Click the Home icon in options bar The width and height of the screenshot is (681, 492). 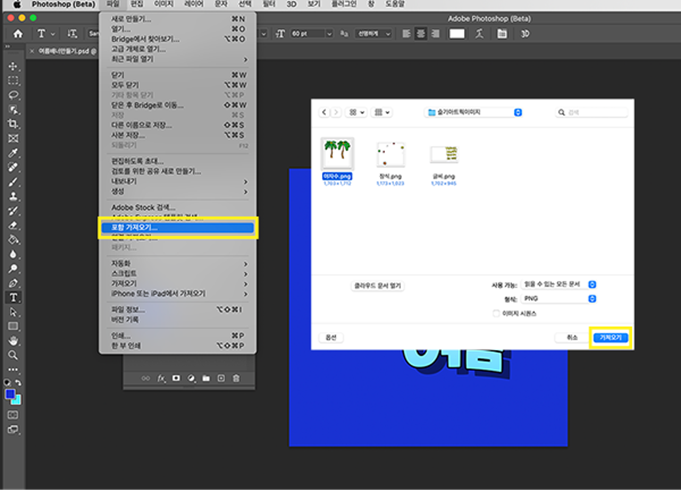pos(18,34)
